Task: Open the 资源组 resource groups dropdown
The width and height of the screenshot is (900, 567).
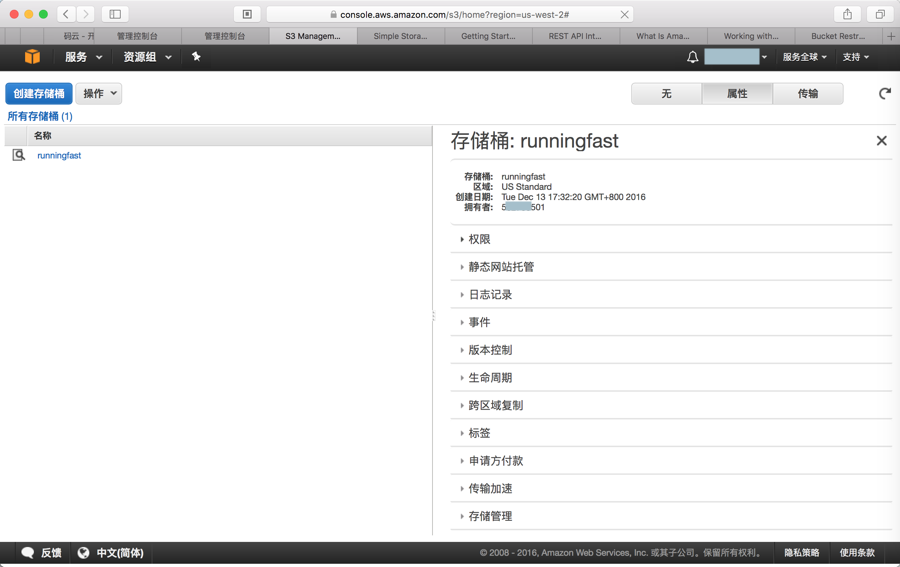Action: [148, 57]
